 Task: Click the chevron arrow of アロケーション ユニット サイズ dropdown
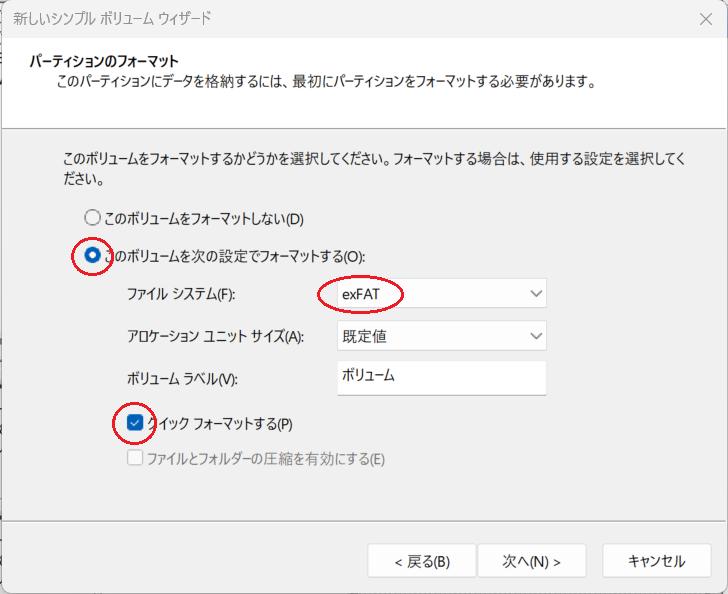pyautogui.click(x=536, y=336)
